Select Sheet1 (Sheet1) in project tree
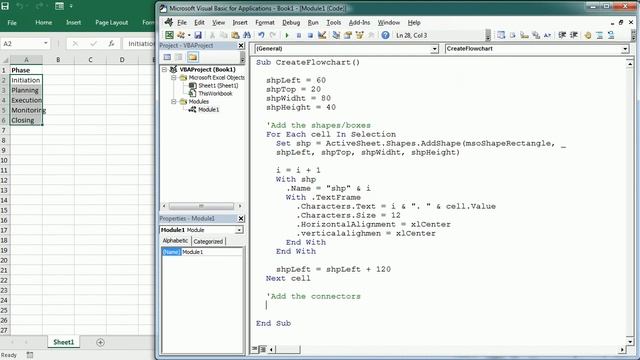640x360 pixels. (x=218, y=86)
